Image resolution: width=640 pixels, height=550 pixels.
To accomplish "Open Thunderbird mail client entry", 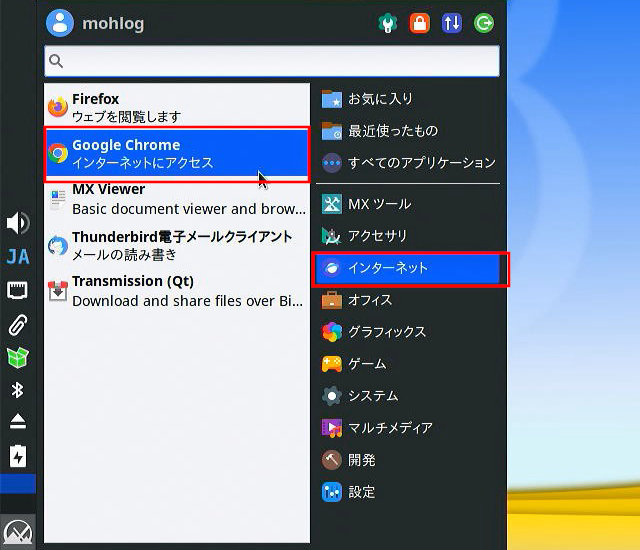I will pyautogui.click(x=177, y=246).
